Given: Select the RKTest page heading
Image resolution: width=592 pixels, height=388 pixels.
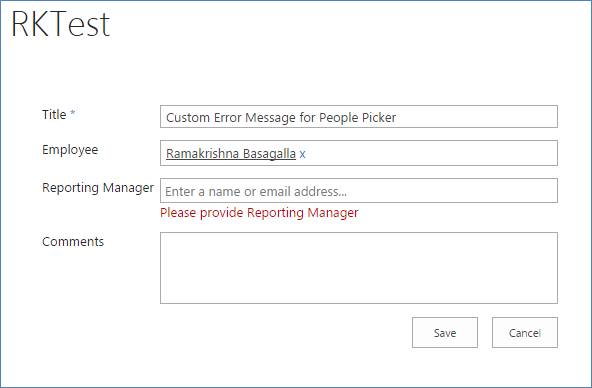Looking at the screenshot, I should [x=60, y=25].
